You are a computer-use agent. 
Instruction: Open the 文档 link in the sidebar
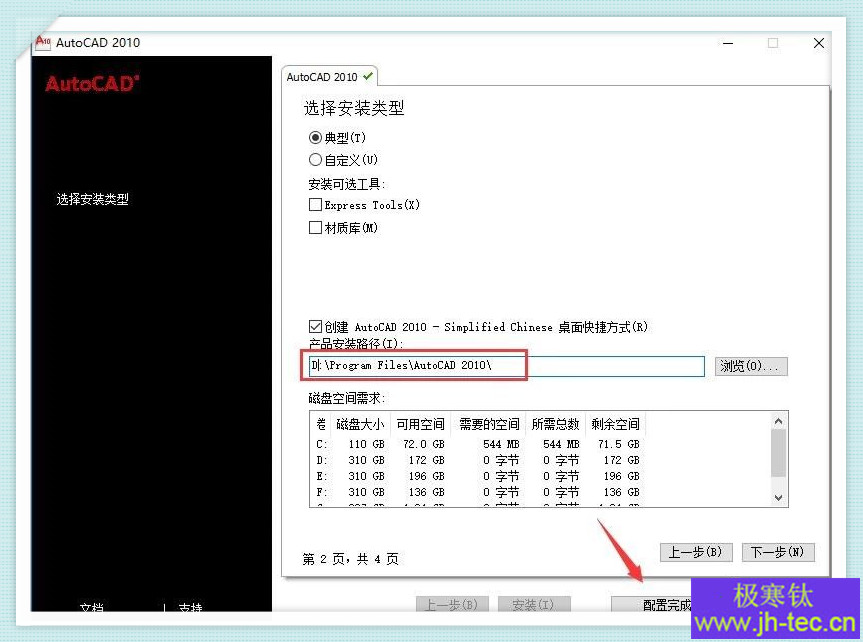coord(92,607)
